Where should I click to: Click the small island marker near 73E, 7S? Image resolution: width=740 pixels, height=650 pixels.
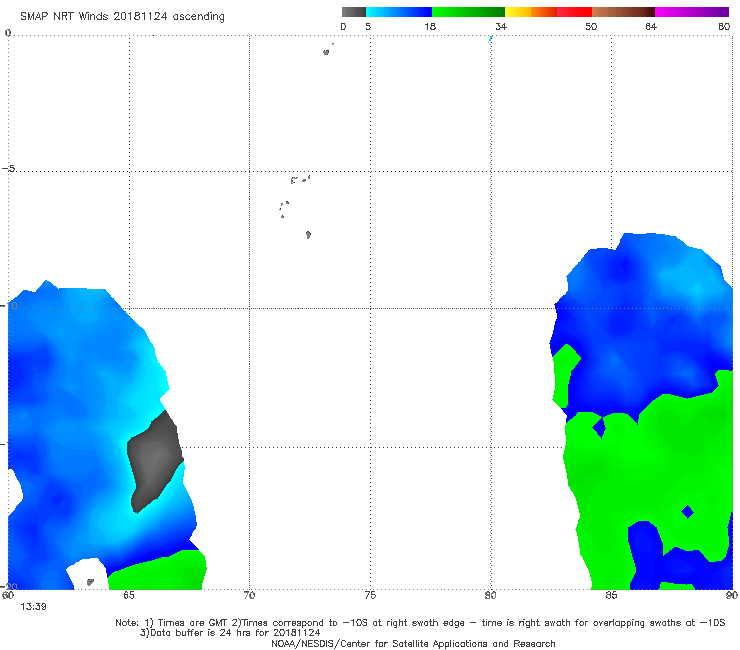tap(308, 235)
